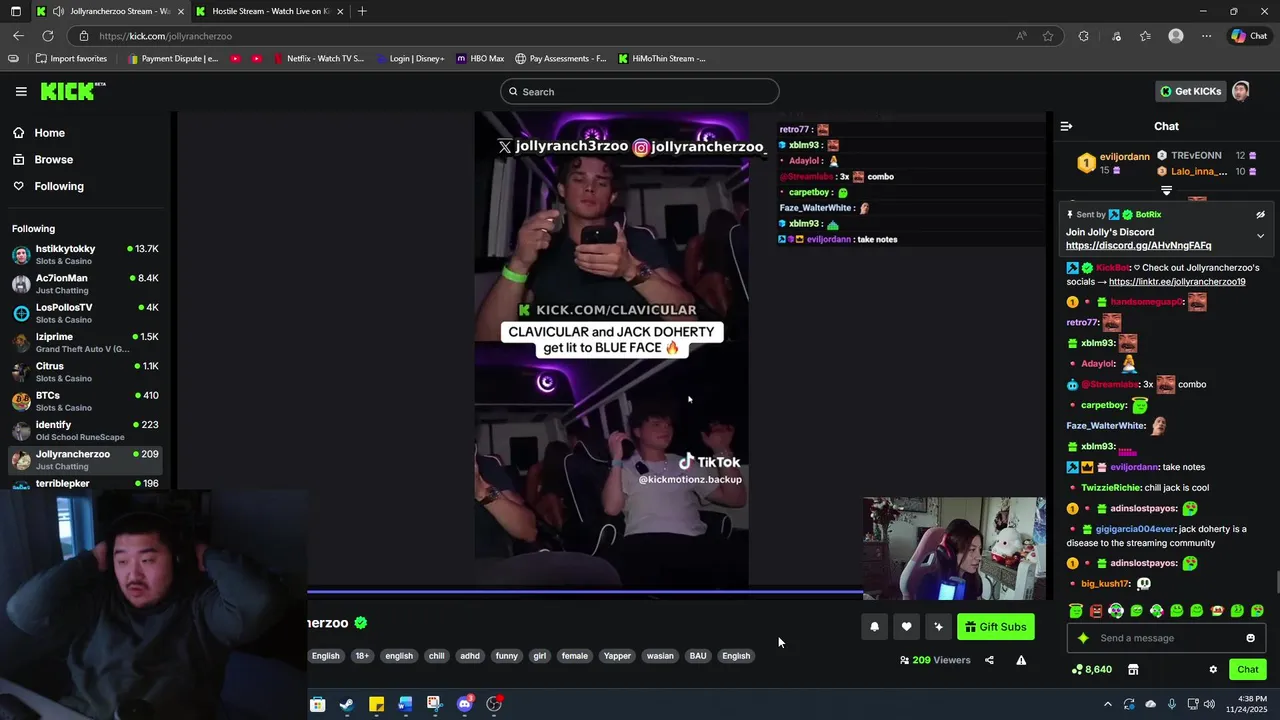
Task: Open the Login | Disney+ bookmark
Action: (x=410, y=58)
